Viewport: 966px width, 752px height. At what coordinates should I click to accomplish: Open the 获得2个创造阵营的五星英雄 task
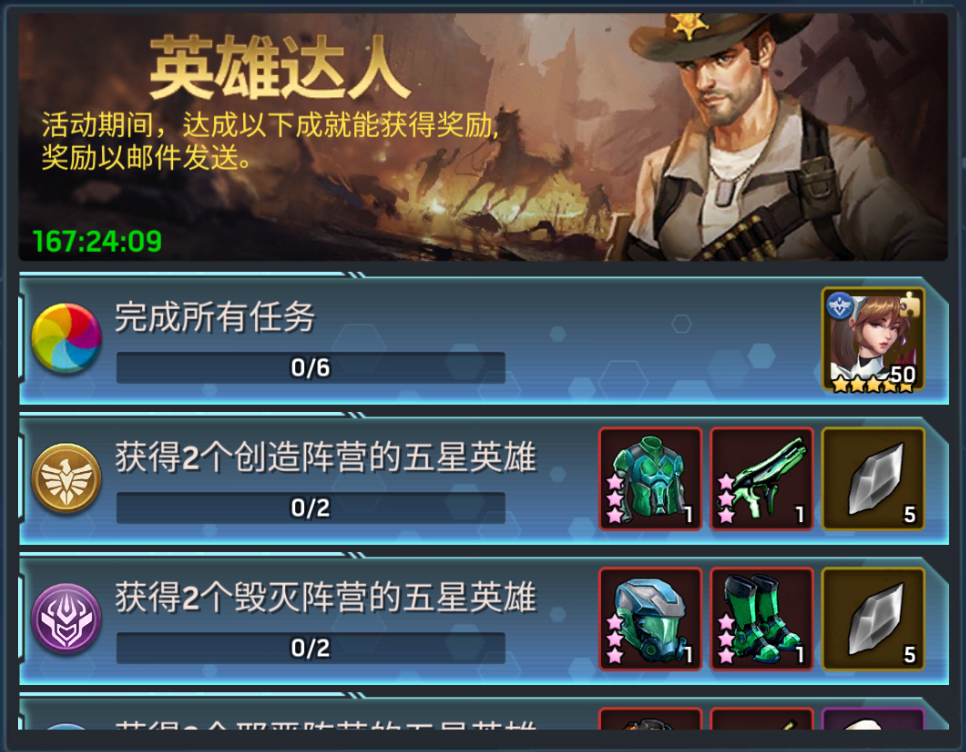(326, 457)
